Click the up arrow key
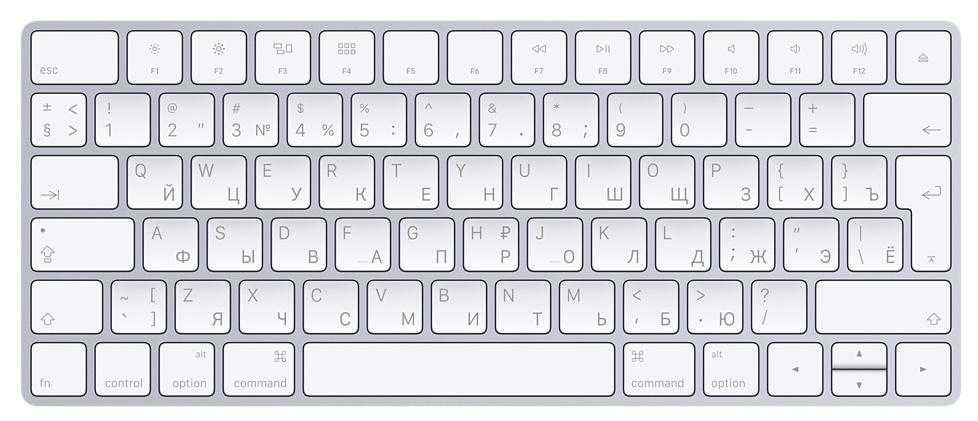Screen dimensions: 978x421 pyautogui.click(x=859, y=356)
